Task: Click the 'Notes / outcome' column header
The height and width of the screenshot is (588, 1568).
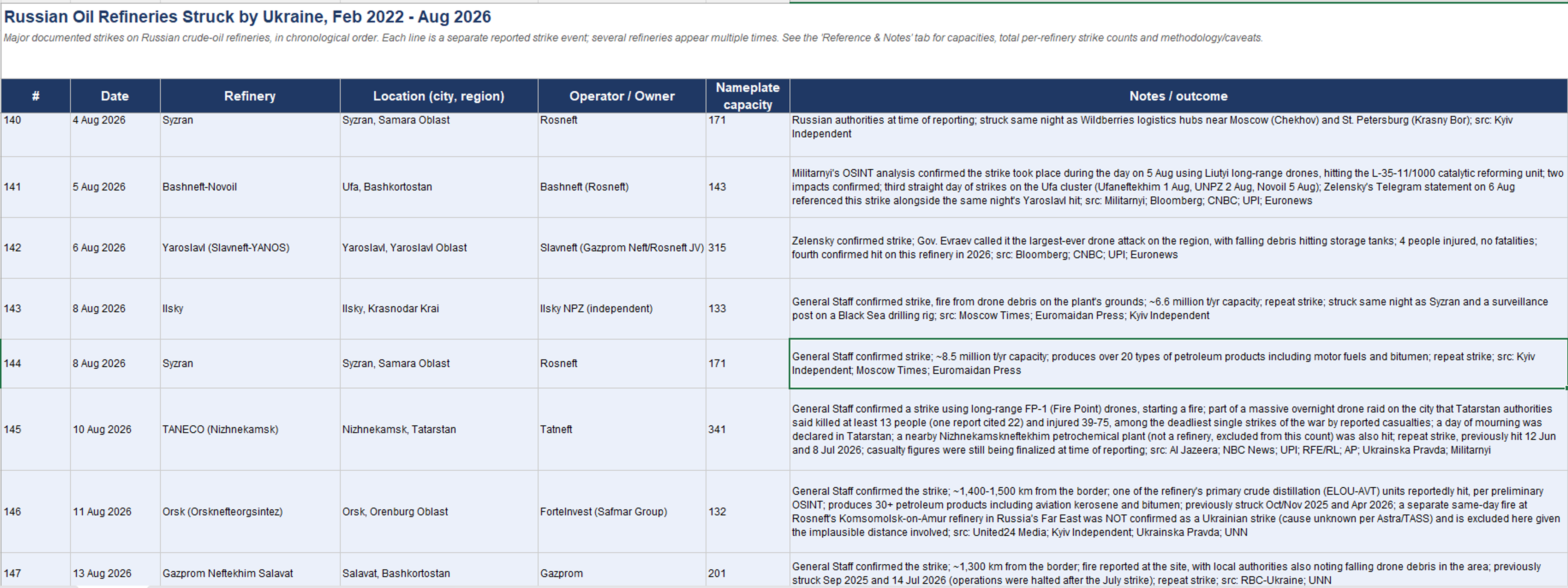Action: point(1178,96)
